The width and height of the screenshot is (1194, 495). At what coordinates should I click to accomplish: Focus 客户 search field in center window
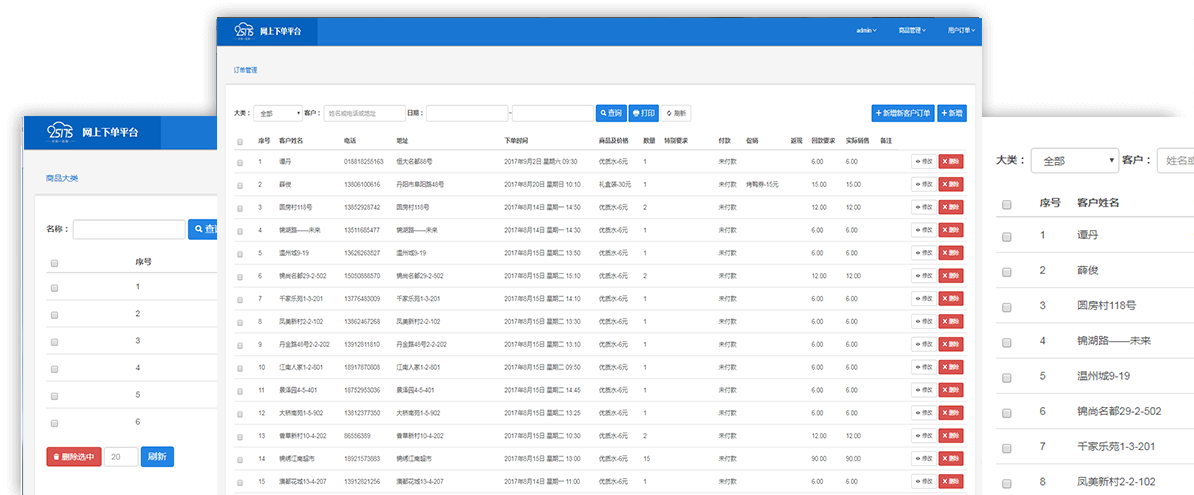pyautogui.click(x=365, y=113)
